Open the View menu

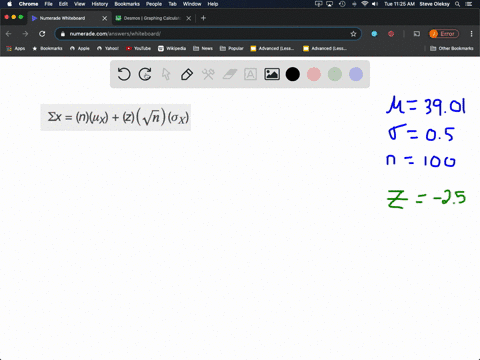click(x=79, y=4)
